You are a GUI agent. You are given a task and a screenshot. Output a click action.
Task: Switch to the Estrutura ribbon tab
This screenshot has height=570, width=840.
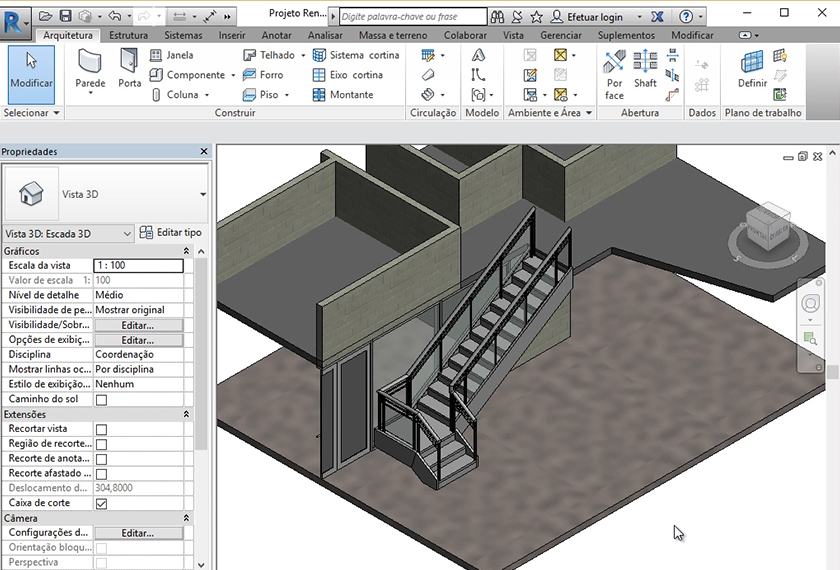pyautogui.click(x=128, y=35)
